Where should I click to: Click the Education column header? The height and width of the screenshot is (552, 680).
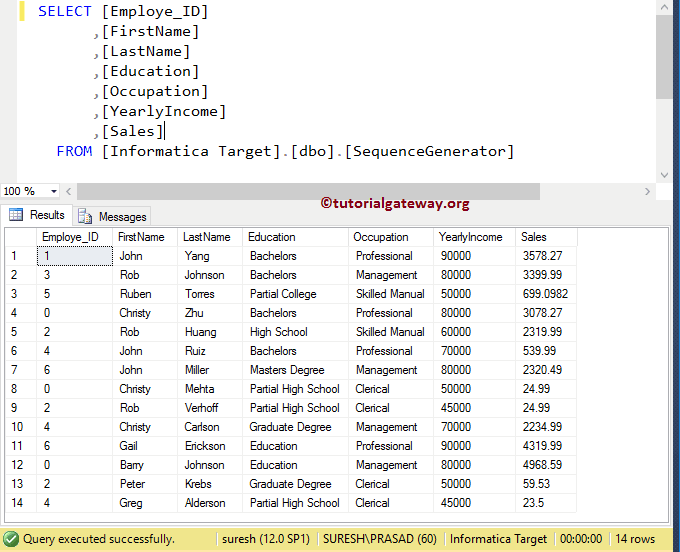point(272,237)
